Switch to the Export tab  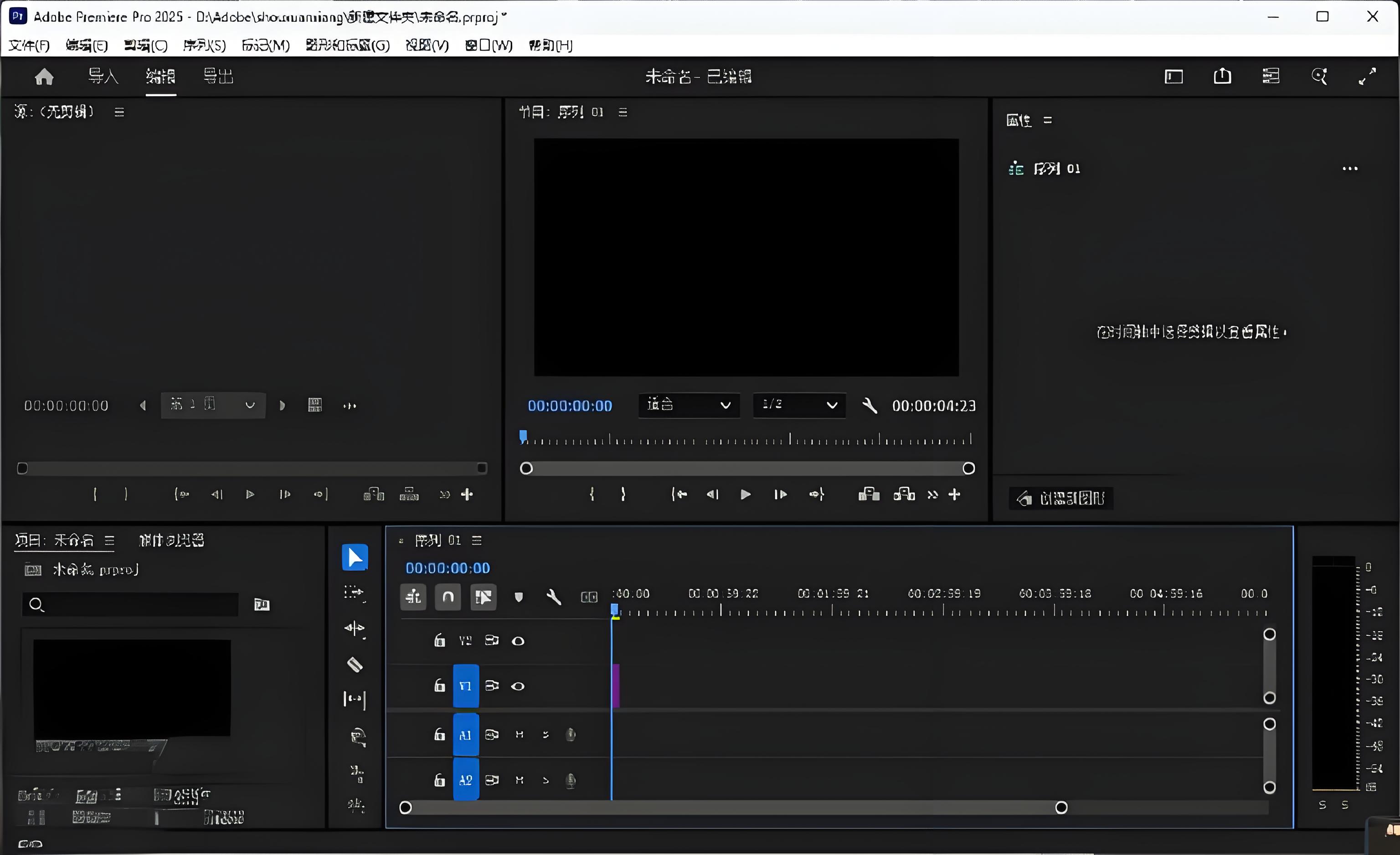pyautogui.click(x=219, y=76)
